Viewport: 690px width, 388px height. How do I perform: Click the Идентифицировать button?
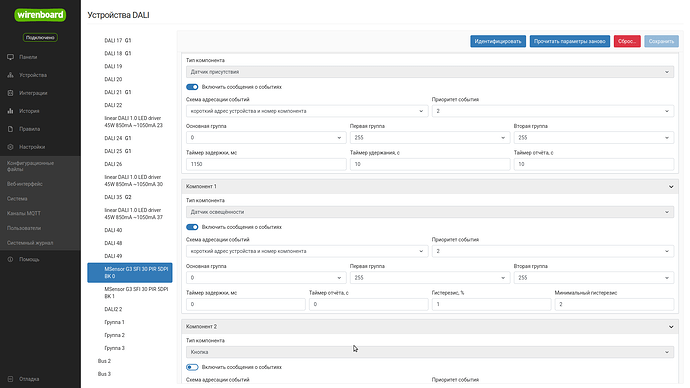tap(498, 41)
